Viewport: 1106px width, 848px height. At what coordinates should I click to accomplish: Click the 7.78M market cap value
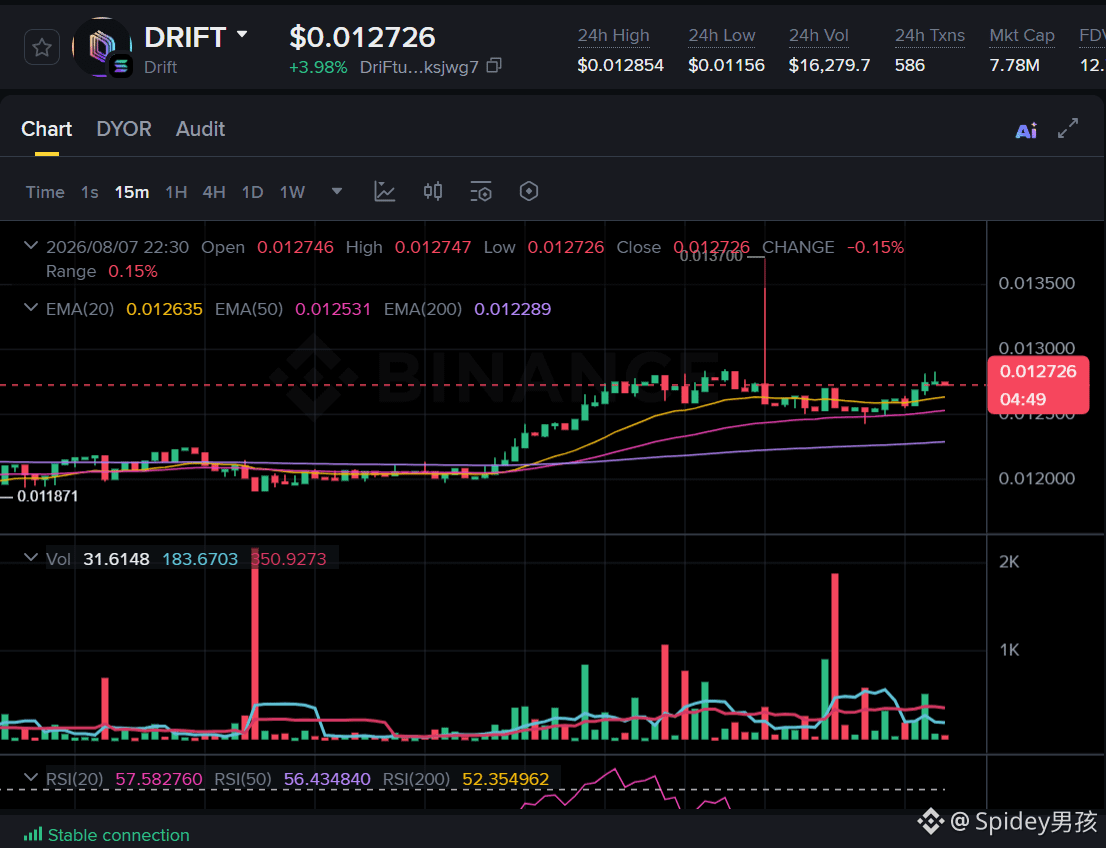point(1014,66)
